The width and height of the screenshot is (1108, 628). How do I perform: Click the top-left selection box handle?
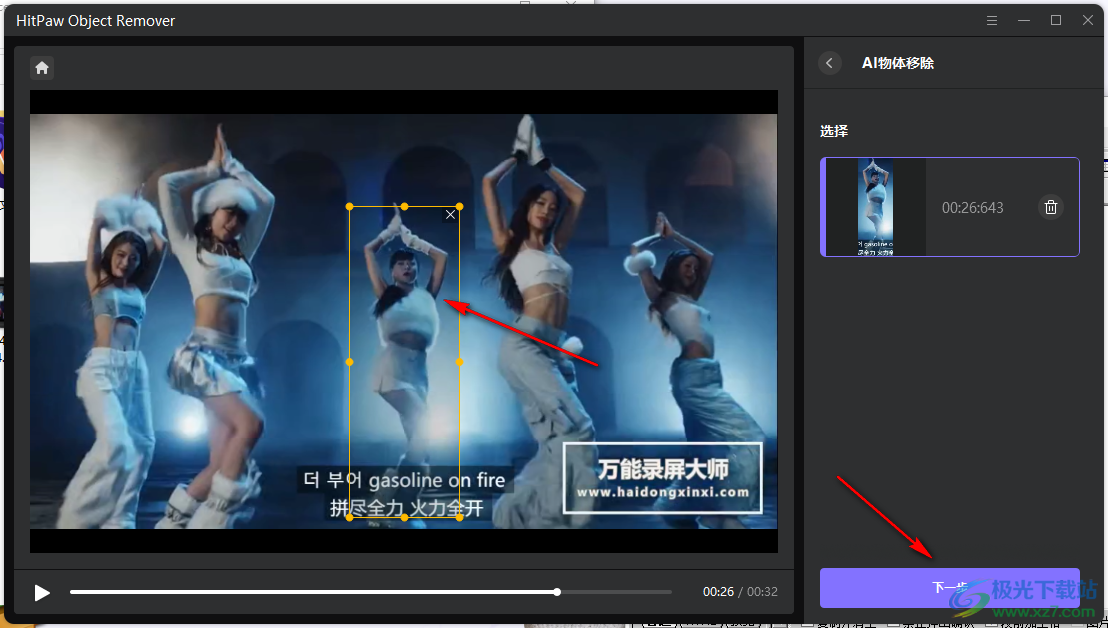(x=349, y=206)
